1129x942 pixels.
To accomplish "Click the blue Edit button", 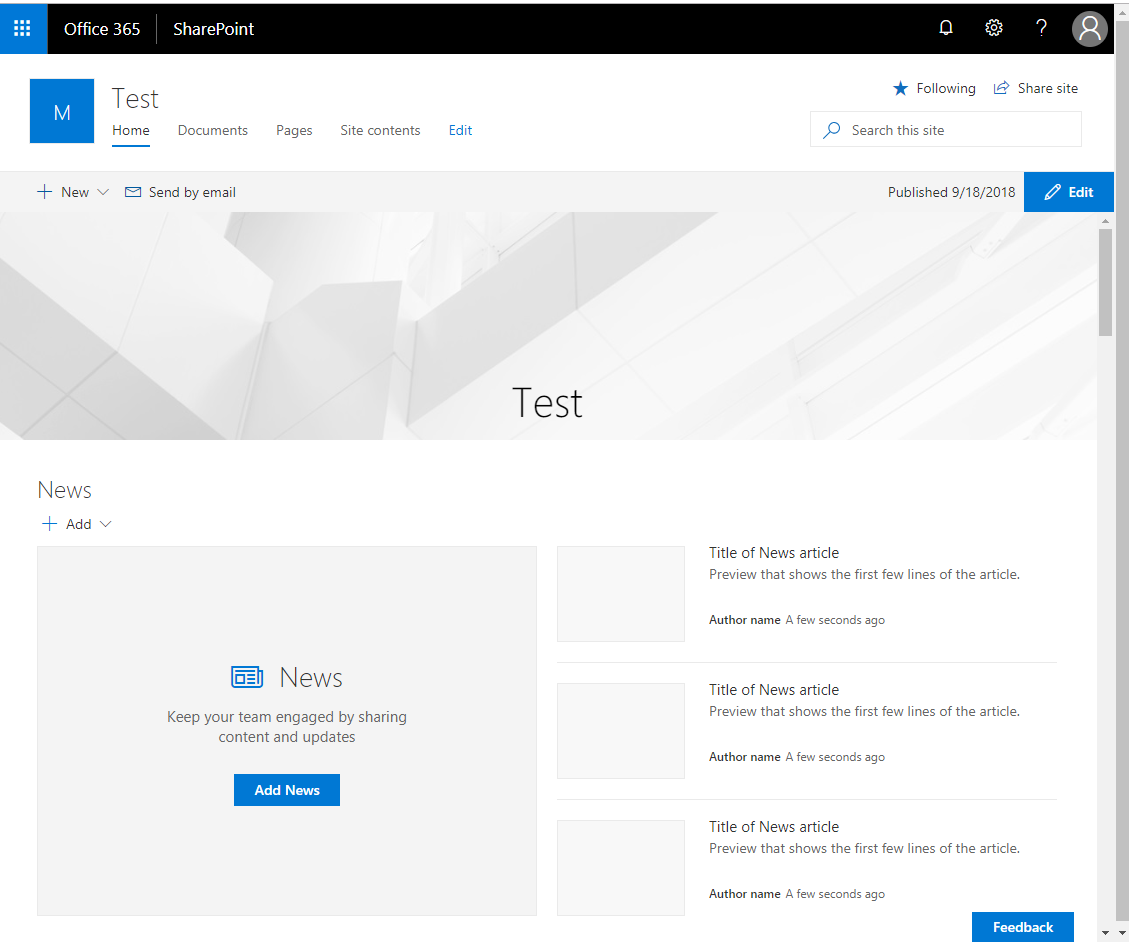I will click(1068, 191).
